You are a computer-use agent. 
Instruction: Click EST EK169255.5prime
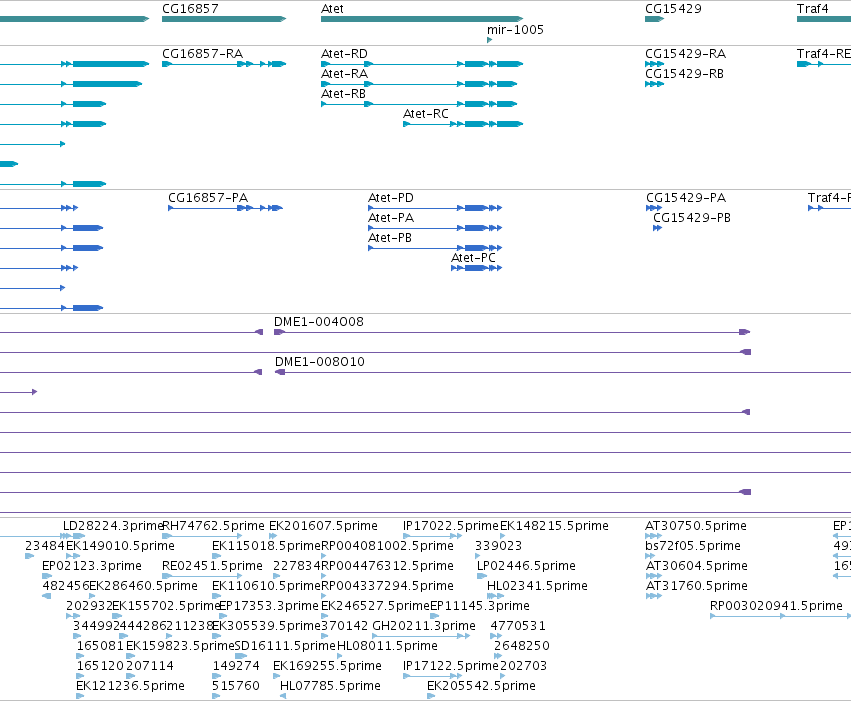327,666
